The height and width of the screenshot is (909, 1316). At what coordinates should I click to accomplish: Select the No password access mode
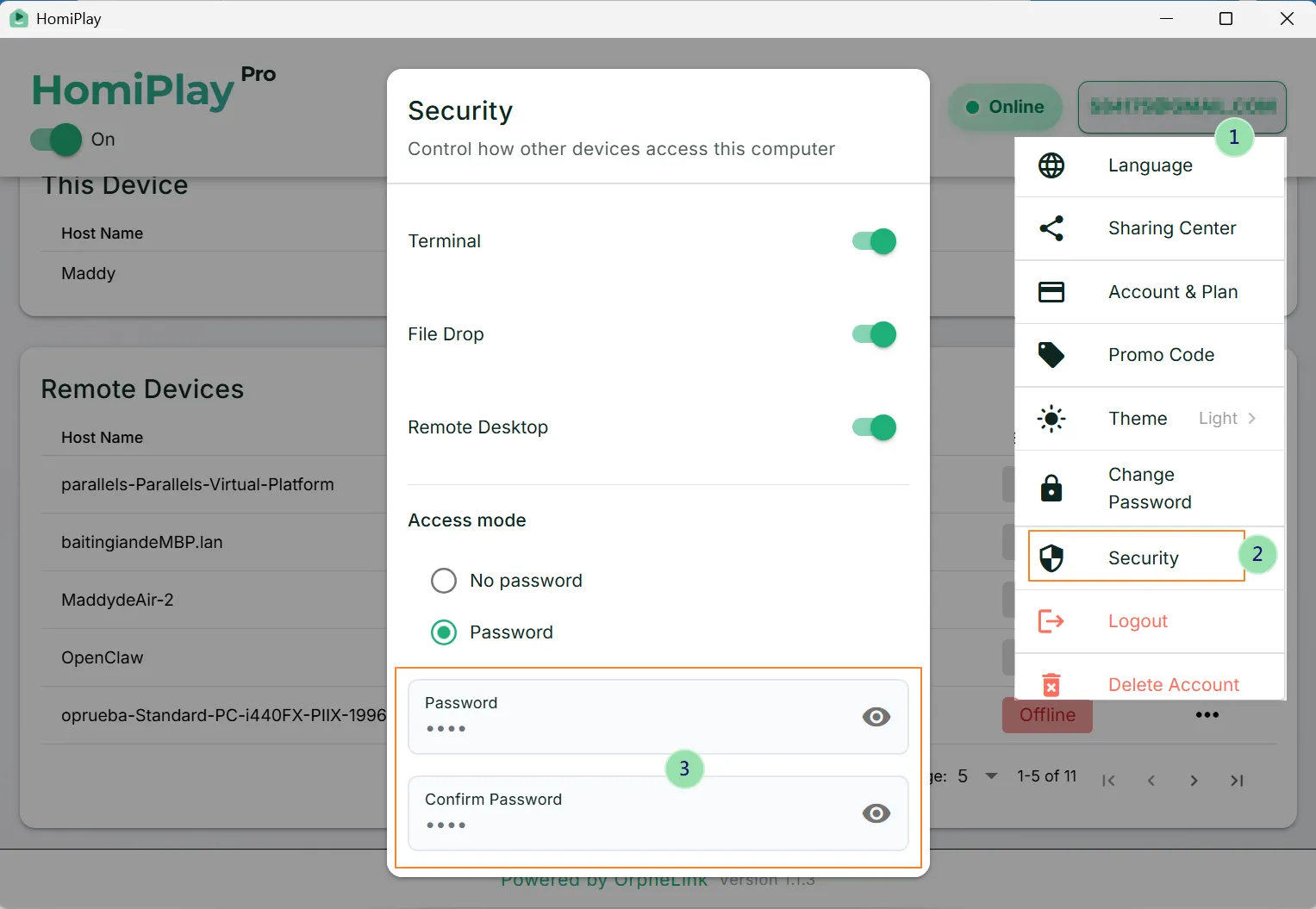pyautogui.click(x=444, y=581)
